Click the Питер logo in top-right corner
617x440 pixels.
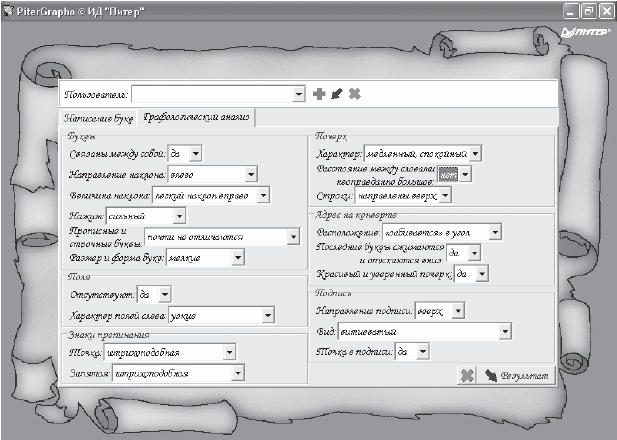pos(579,31)
